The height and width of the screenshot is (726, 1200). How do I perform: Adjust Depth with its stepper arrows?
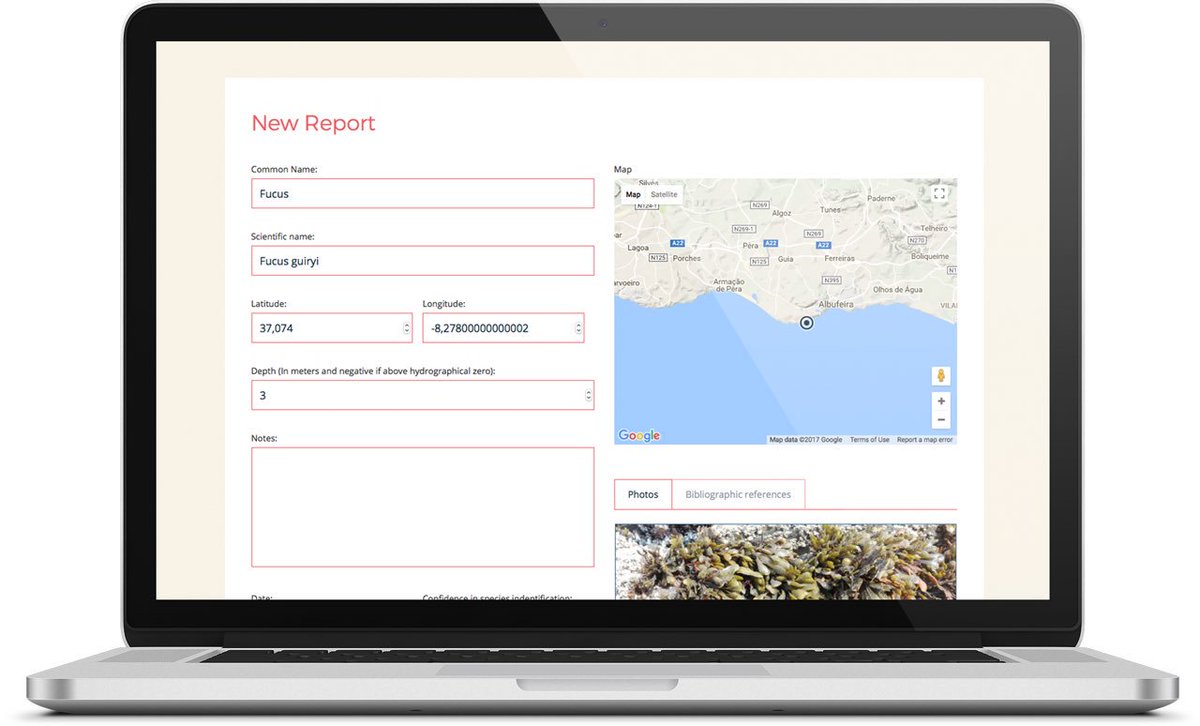tap(588, 395)
